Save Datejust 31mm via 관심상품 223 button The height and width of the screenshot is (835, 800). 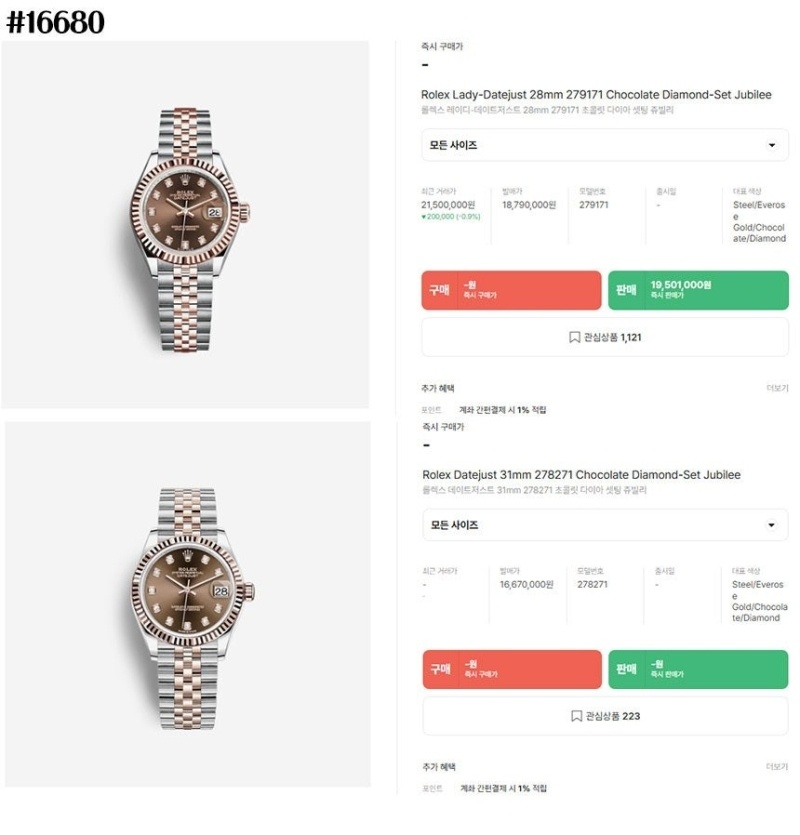tap(605, 716)
